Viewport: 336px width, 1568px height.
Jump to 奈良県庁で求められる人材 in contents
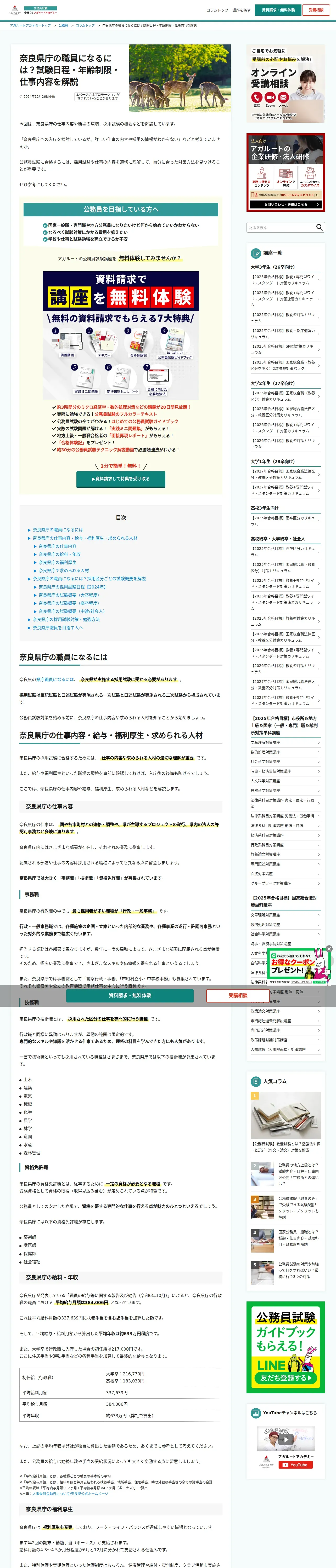[64, 570]
